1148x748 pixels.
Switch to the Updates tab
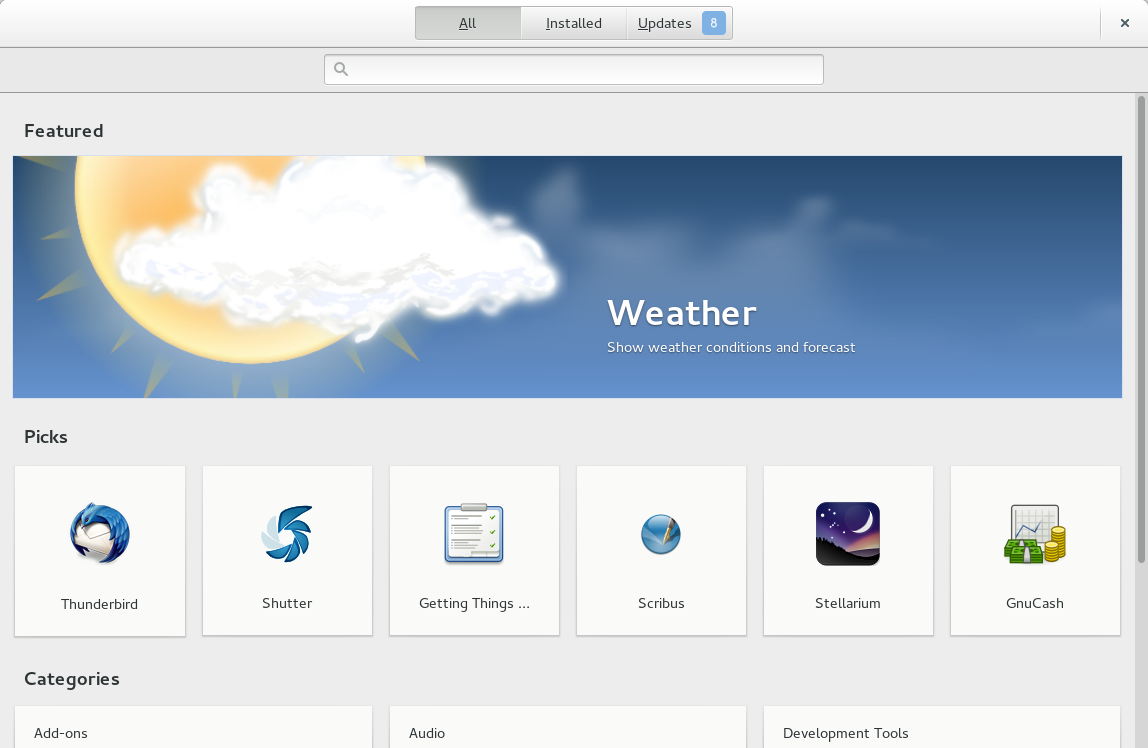pos(665,23)
